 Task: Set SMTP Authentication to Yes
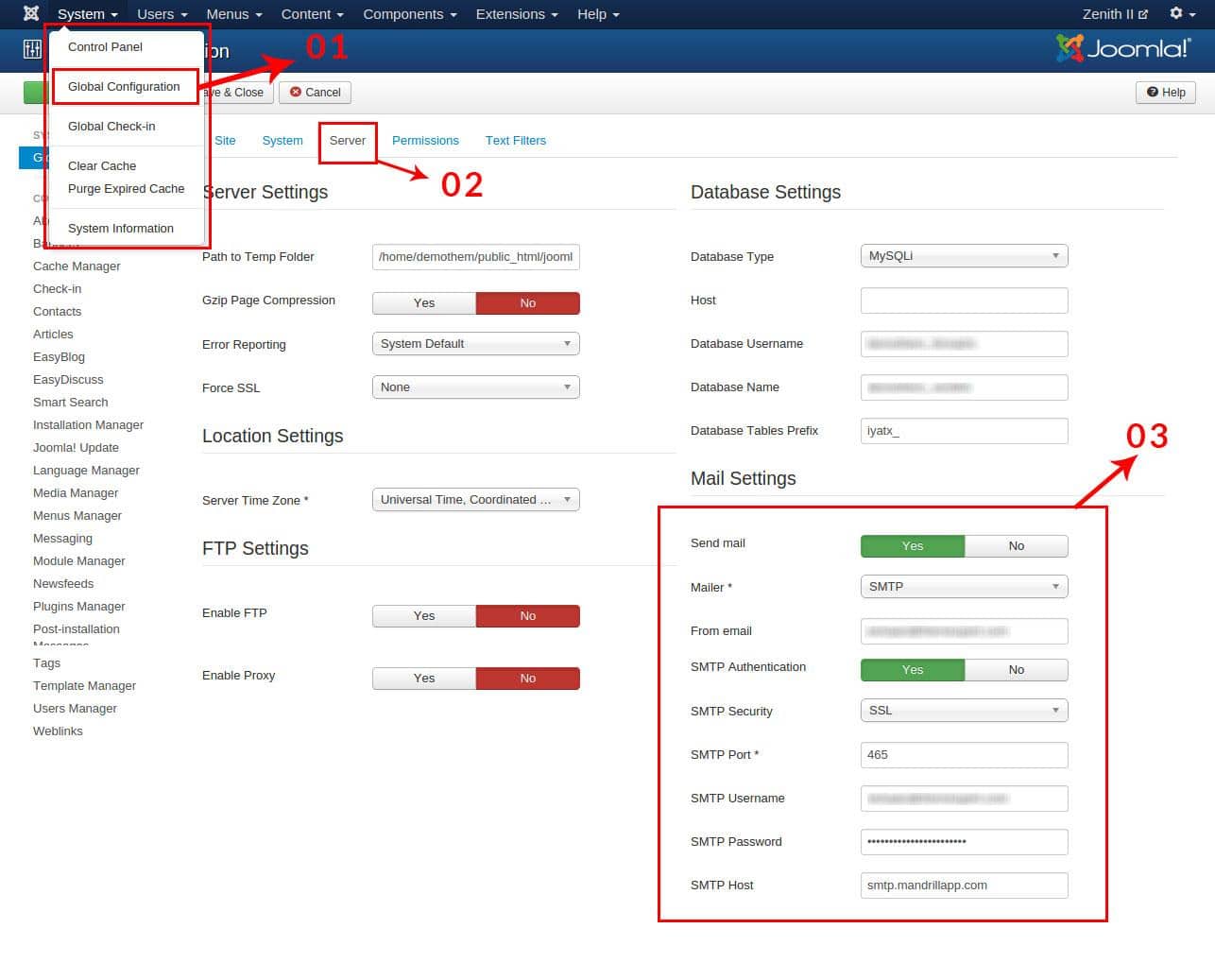913,669
